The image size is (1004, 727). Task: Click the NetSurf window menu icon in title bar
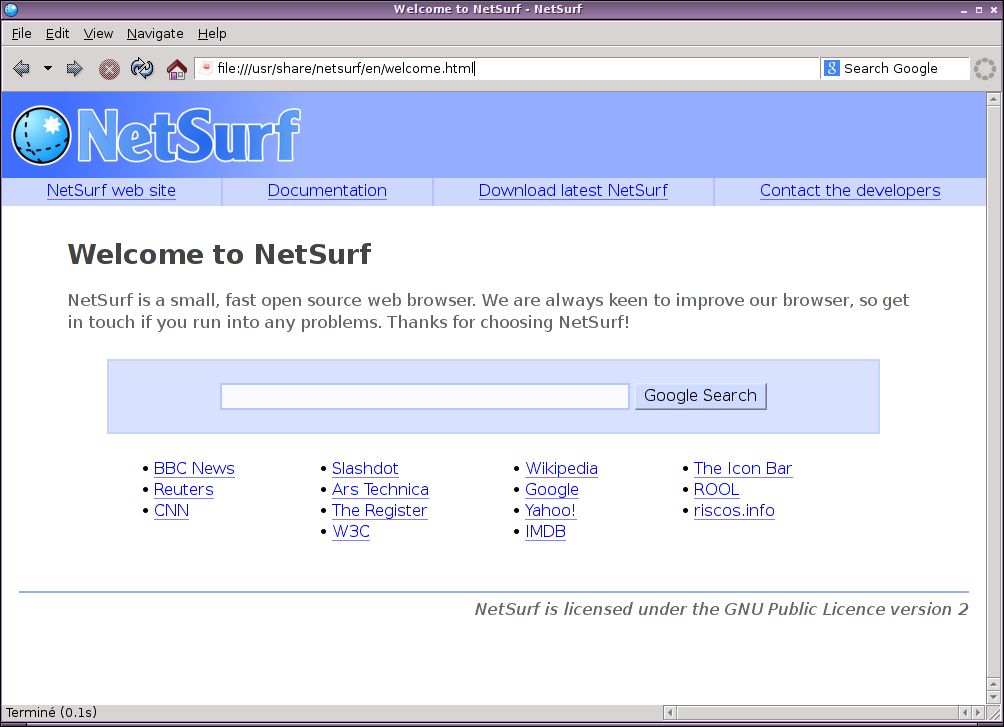[11, 9]
